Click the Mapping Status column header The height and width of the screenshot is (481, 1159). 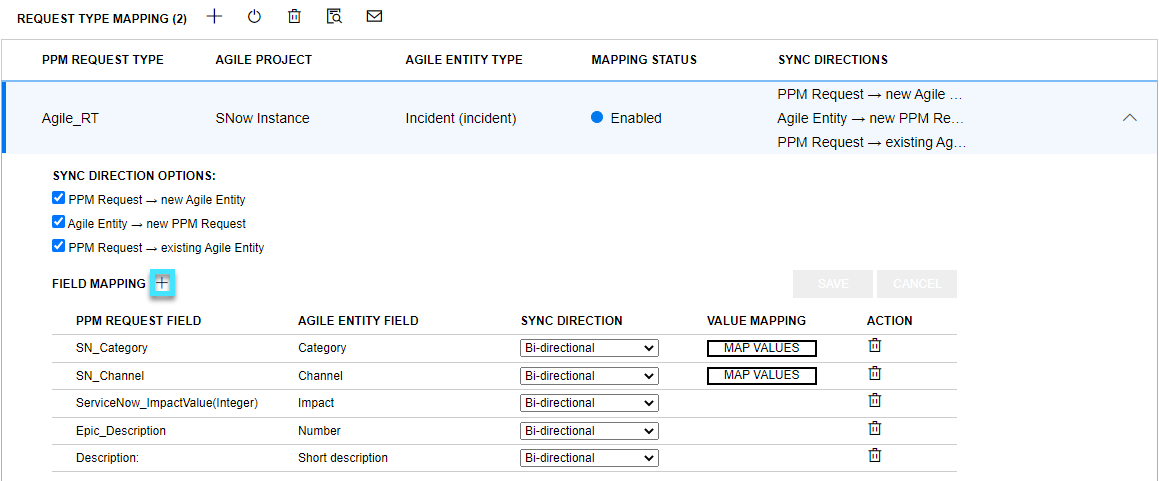[644, 60]
